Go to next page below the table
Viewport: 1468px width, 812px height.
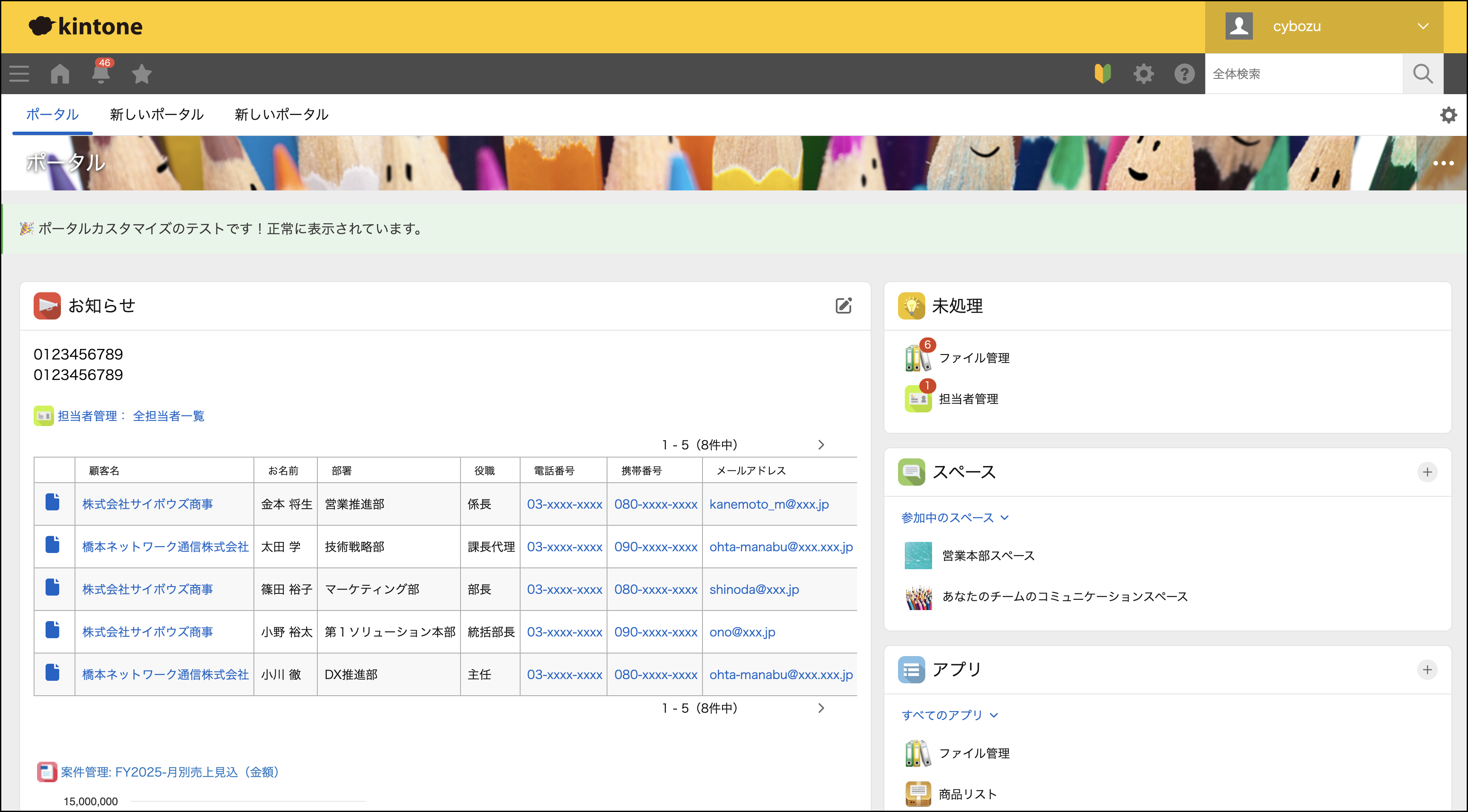[x=821, y=708]
